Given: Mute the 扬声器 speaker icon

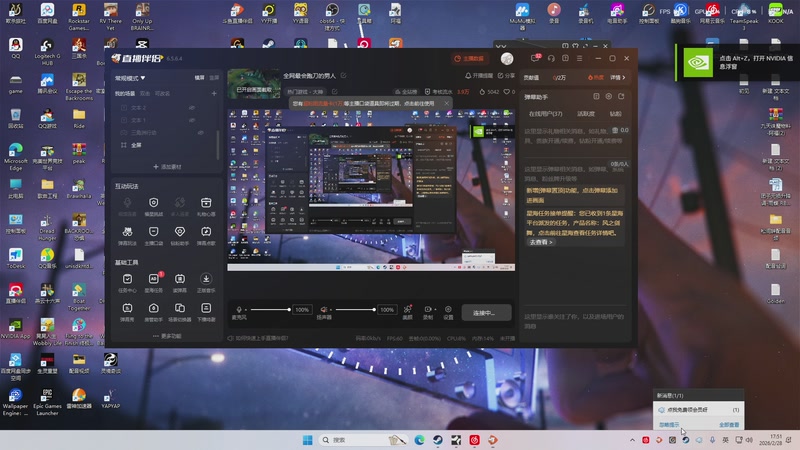Looking at the screenshot, I should point(323,309).
